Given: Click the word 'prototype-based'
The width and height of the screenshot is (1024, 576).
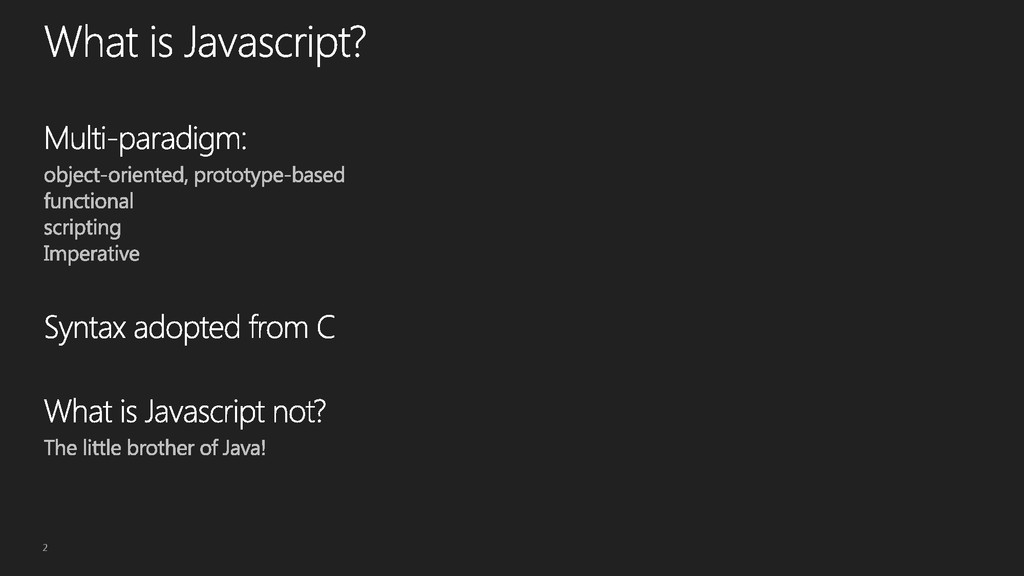Looking at the screenshot, I should click(269, 176).
